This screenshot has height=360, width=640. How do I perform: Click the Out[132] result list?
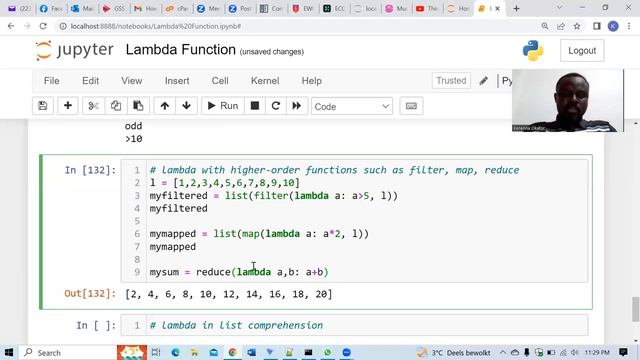[229, 294]
